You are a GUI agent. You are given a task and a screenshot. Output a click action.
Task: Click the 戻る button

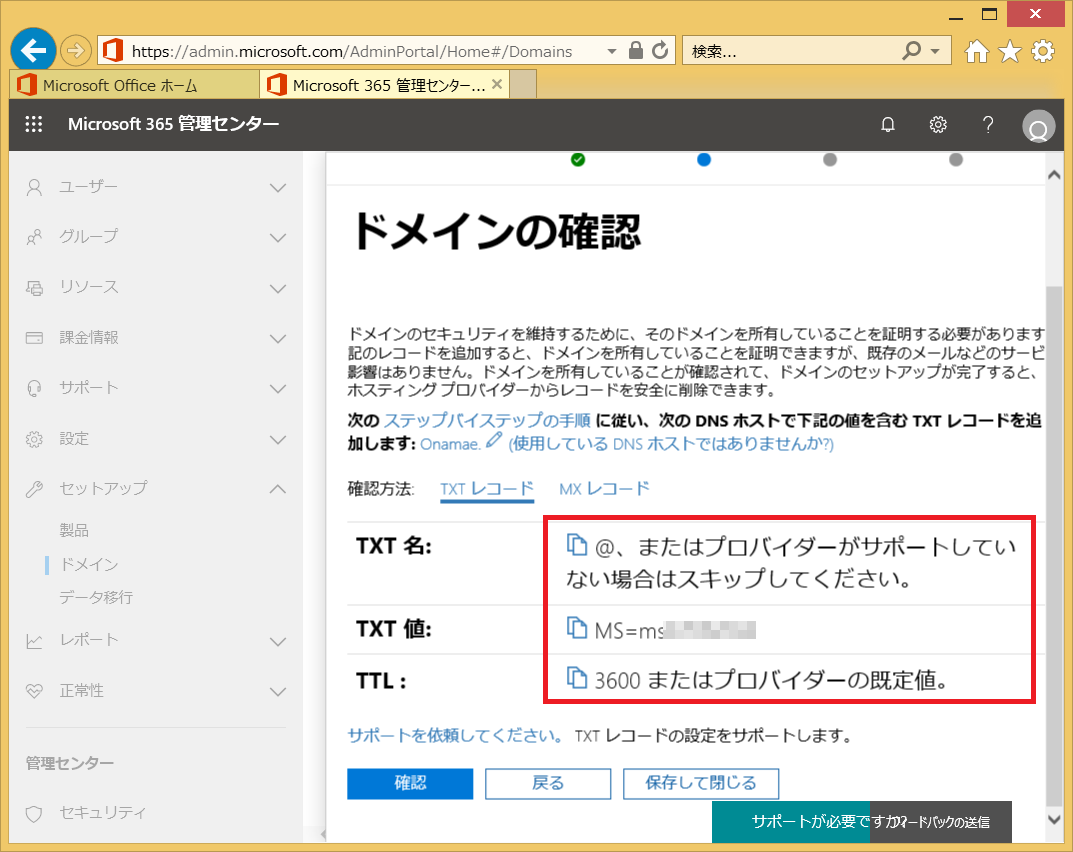click(547, 783)
